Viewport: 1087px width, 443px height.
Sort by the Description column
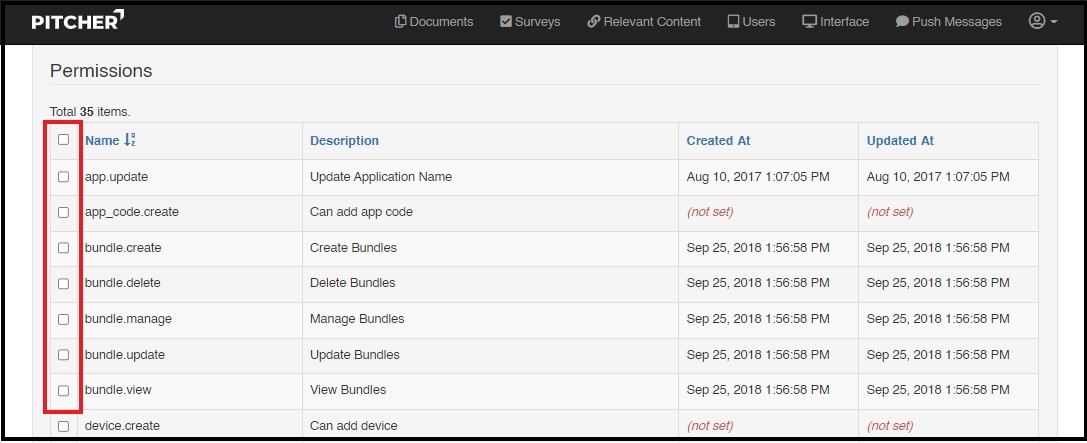[344, 141]
